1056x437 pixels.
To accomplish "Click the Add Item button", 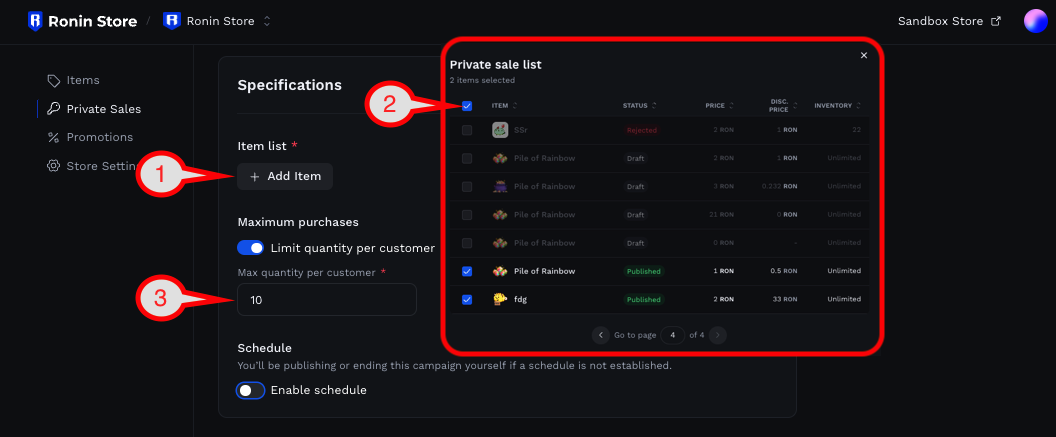I will [285, 176].
